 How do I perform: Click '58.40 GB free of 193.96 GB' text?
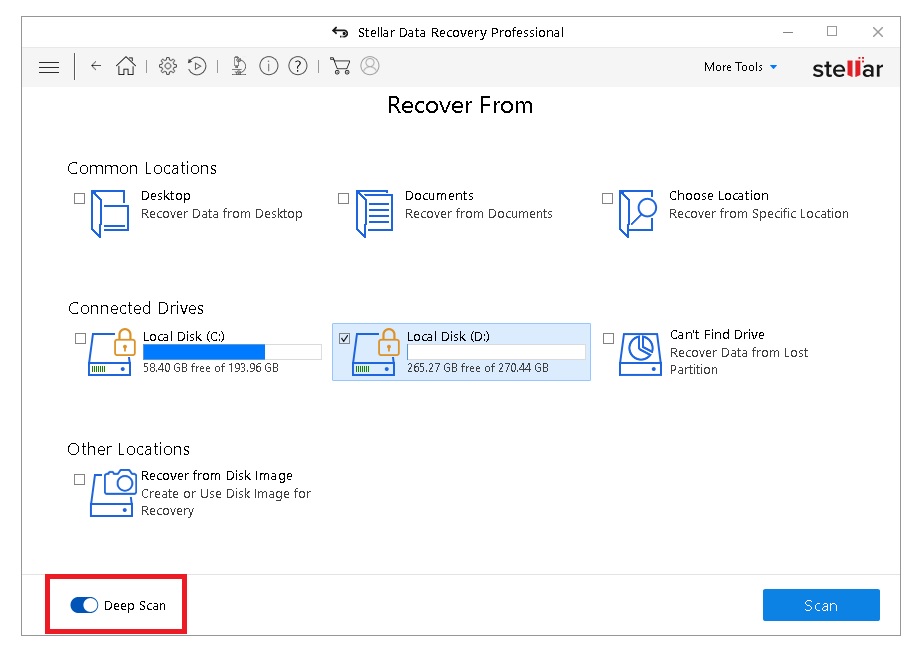pyautogui.click(x=211, y=368)
